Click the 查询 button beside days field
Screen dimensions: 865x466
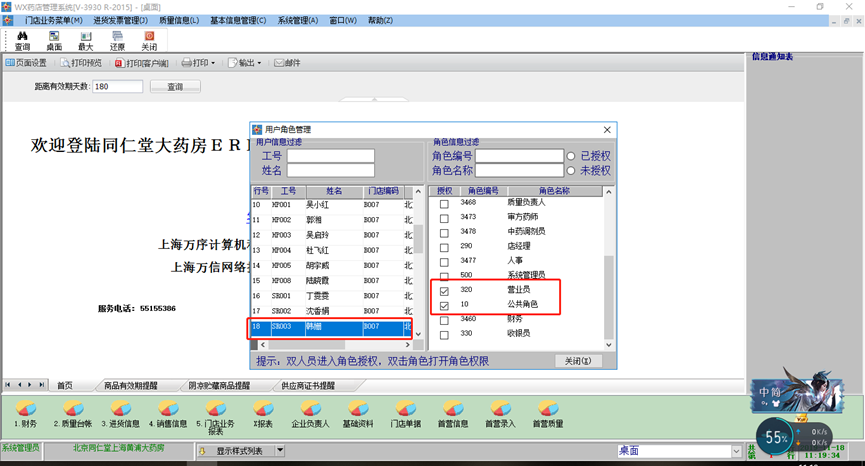click(175, 87)
